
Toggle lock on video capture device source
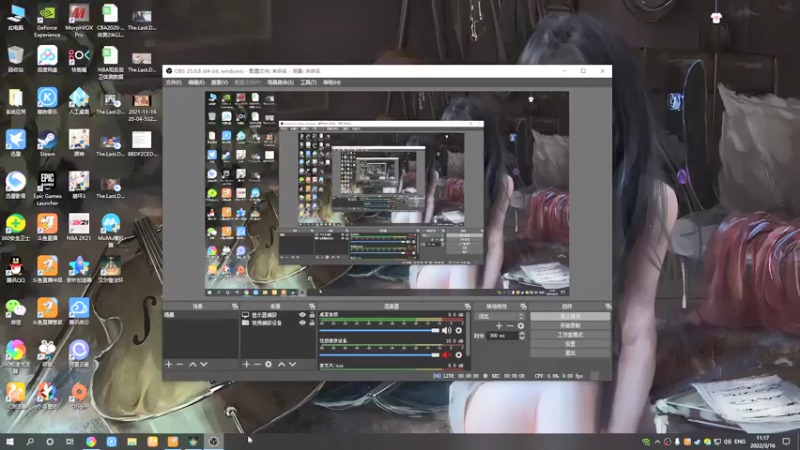click(x=312, y=323)
